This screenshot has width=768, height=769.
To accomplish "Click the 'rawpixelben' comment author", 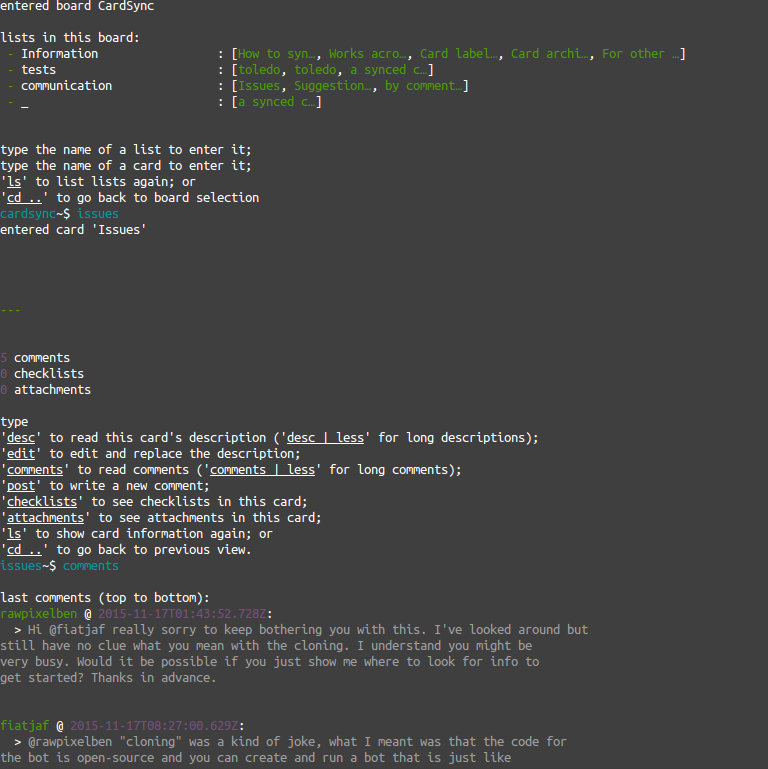I will tap(38, 614).
